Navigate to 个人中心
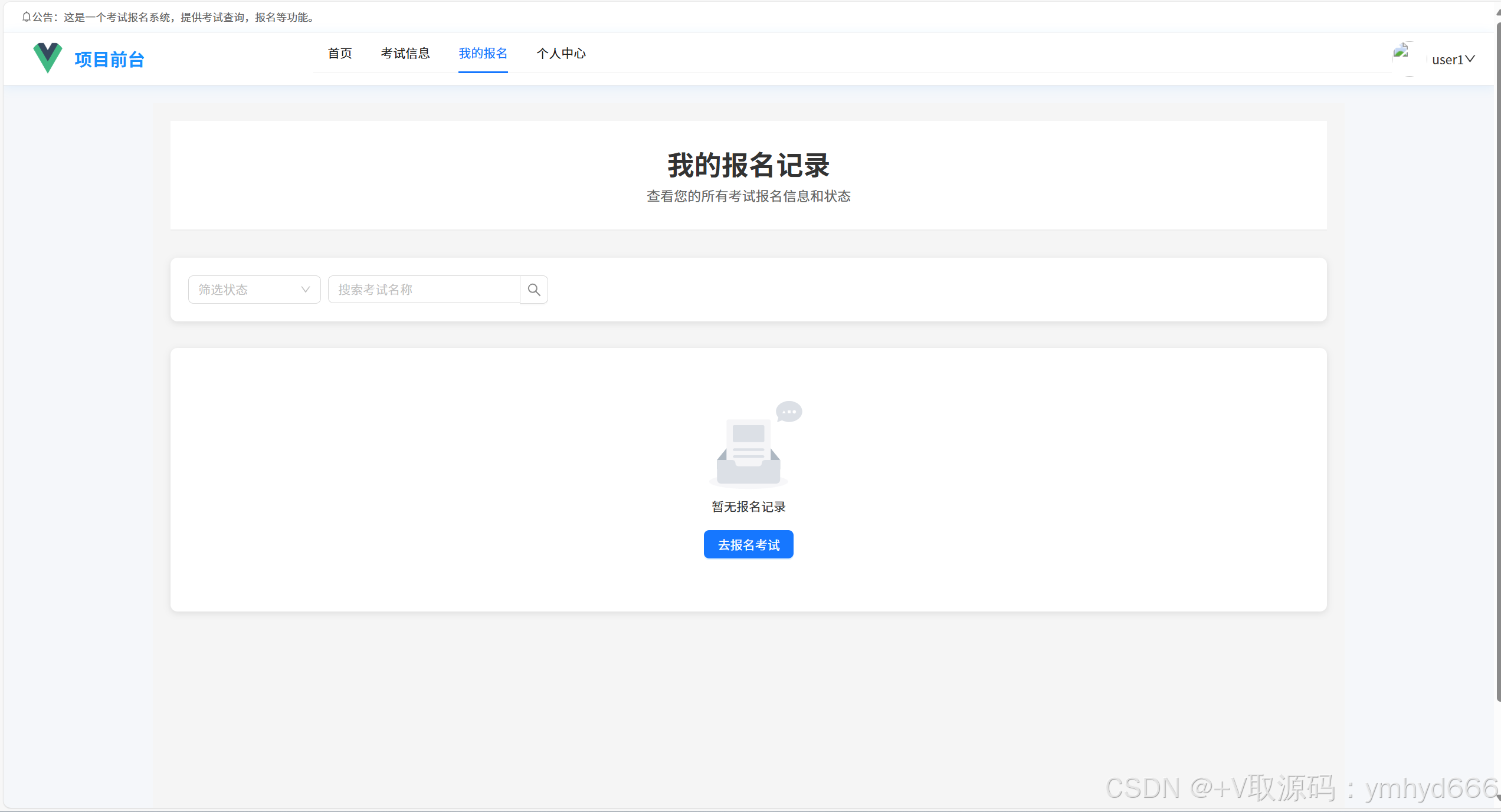 pos(561,54)
